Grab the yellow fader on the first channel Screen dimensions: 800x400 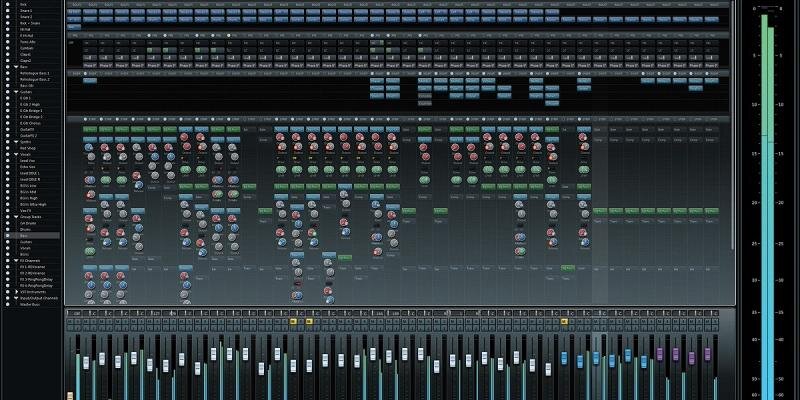pos(70,396)
